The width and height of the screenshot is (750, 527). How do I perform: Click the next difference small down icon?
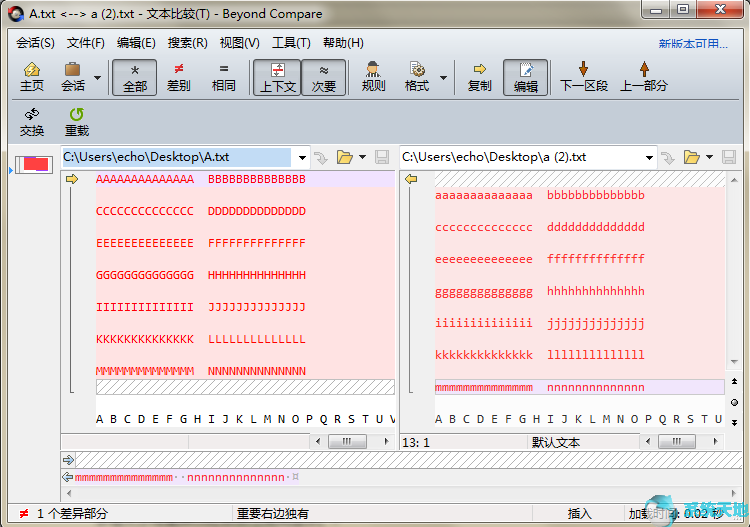tap(734, 422)
